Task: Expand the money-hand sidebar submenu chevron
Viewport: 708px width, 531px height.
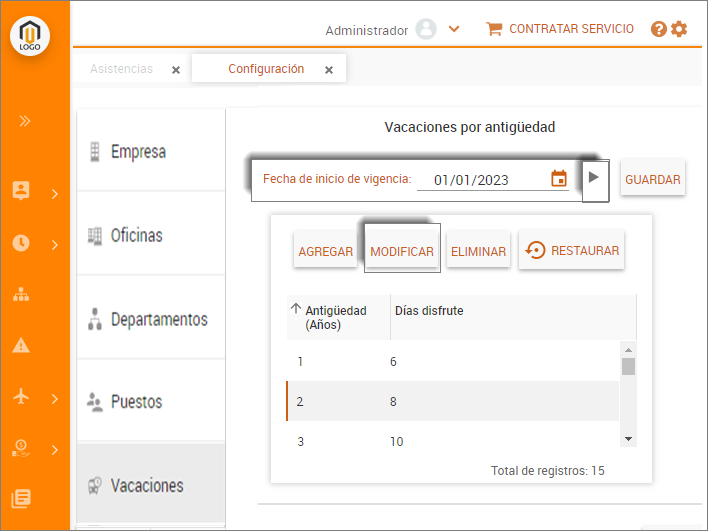Action: coord(55,449)
